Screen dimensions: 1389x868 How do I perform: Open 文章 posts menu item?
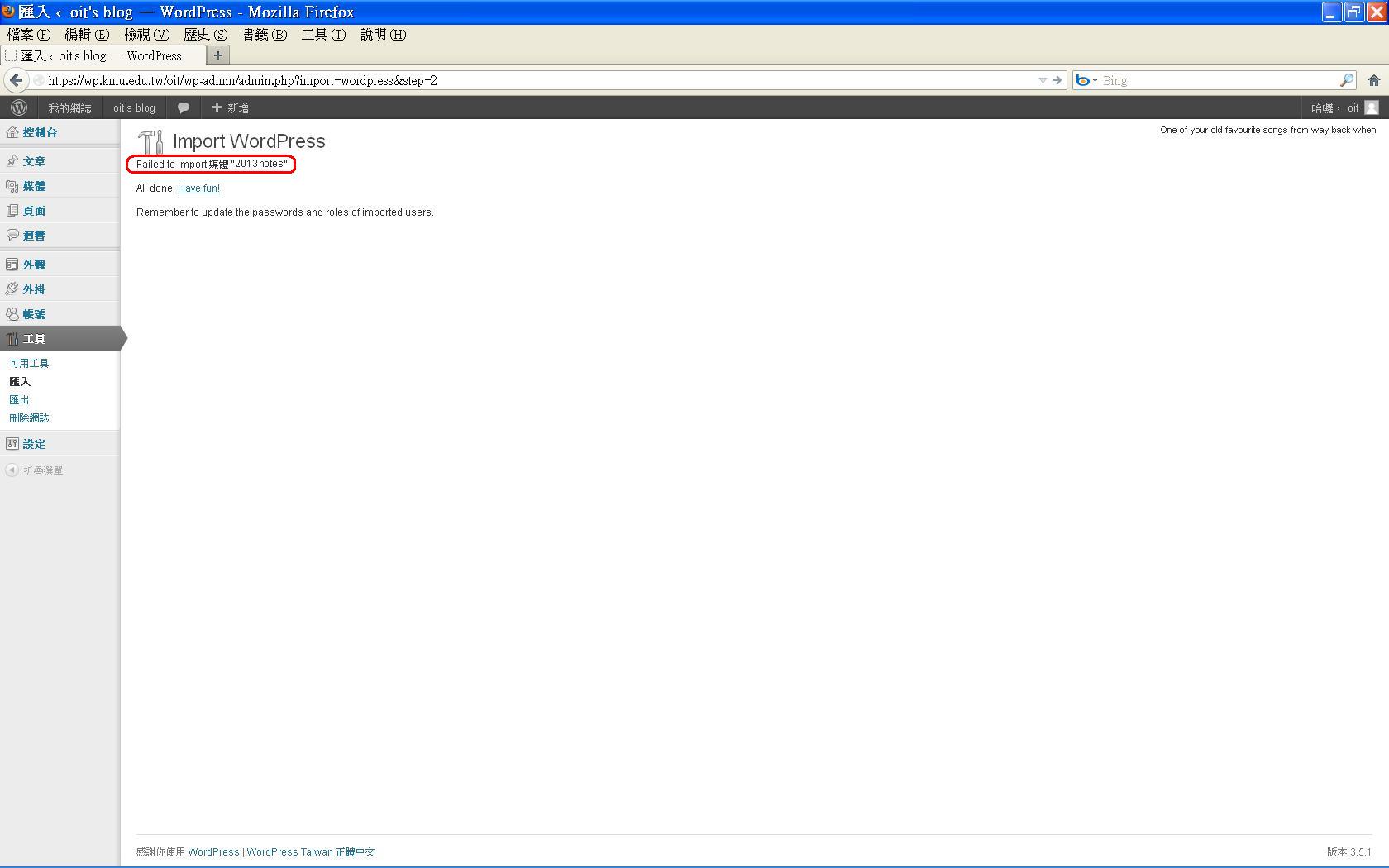point(34,161)
